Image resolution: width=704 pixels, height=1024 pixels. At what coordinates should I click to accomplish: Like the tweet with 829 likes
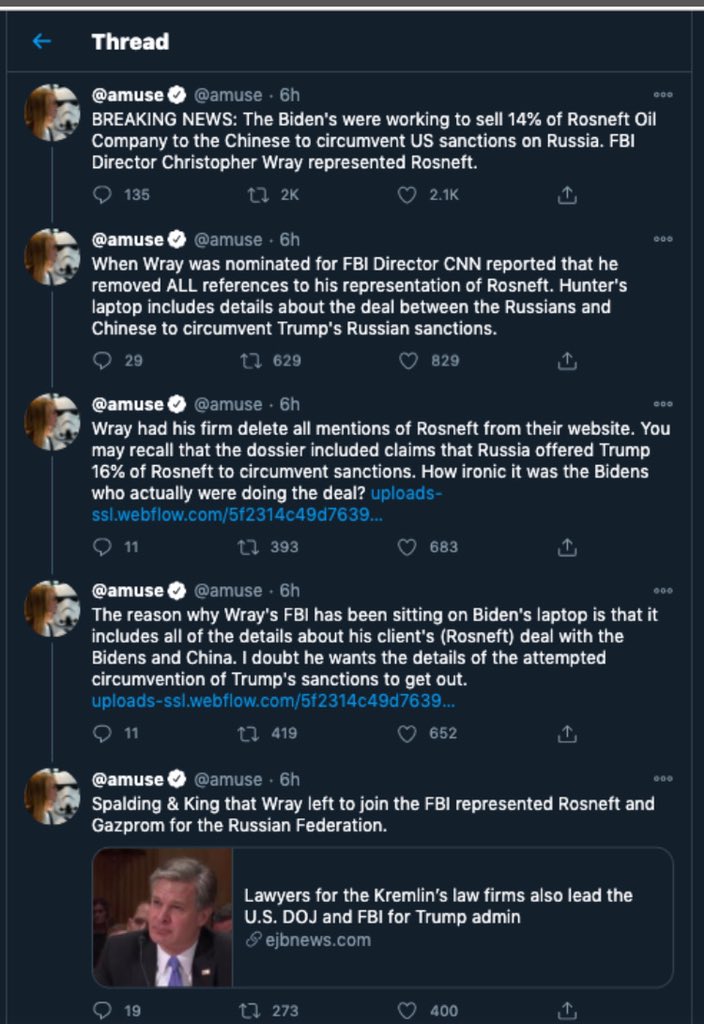point(408,360)
